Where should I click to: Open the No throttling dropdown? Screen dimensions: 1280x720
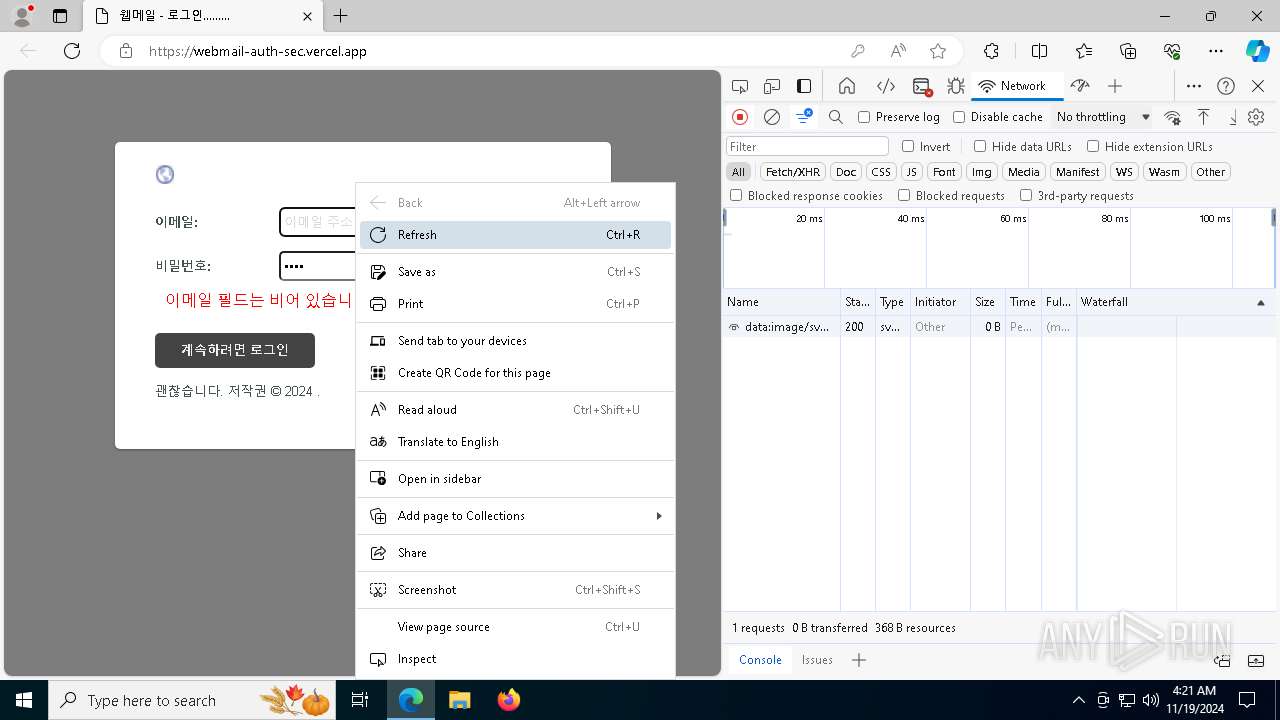tap(1103, 117)
